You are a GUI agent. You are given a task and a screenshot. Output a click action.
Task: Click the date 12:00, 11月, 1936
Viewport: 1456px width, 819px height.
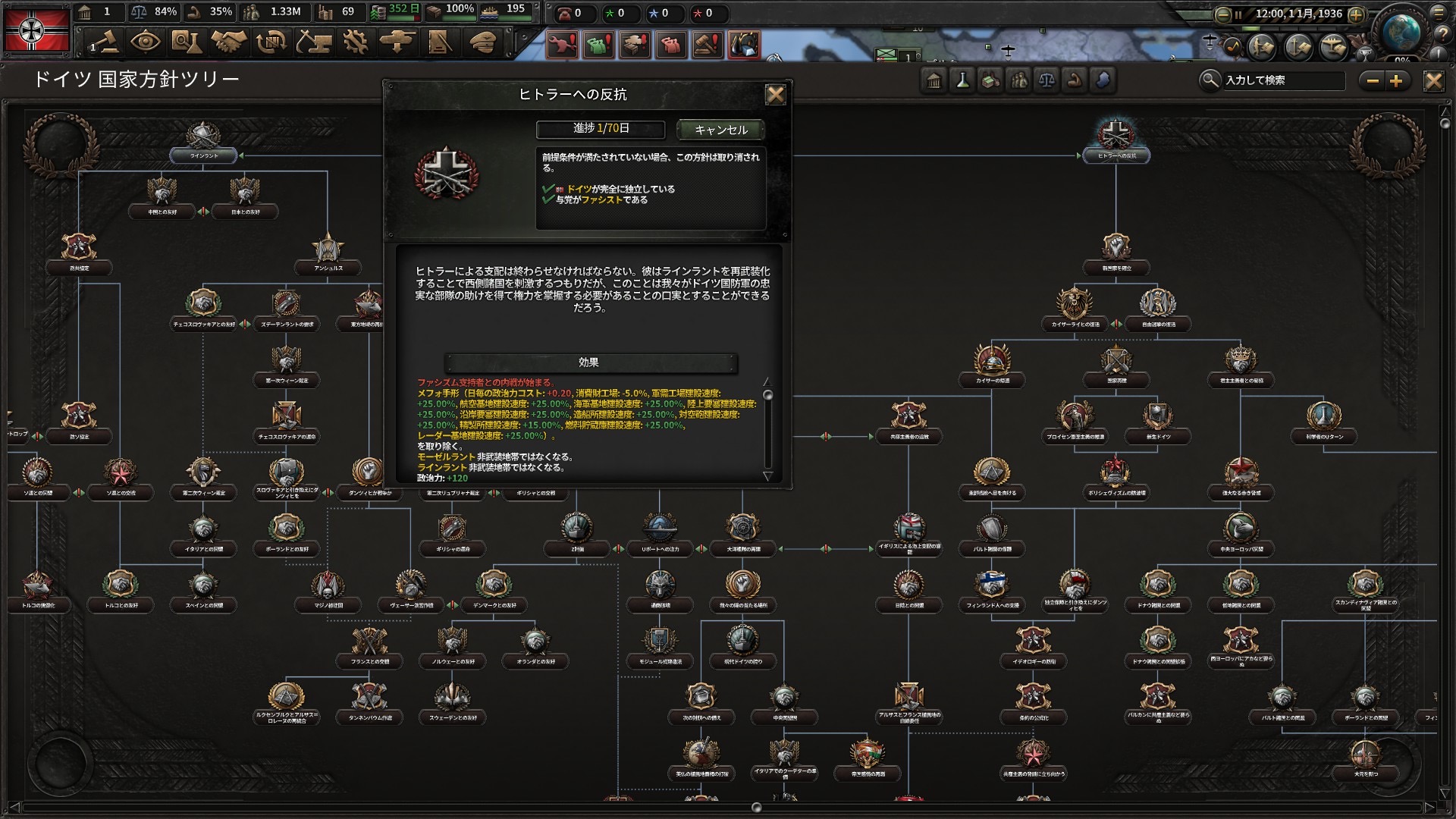coord(1298,14)
